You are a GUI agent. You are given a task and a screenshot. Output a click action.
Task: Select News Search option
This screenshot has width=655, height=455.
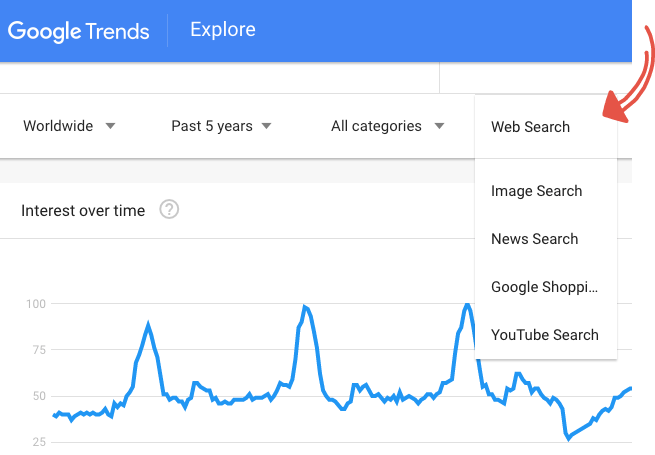[534, 239]
